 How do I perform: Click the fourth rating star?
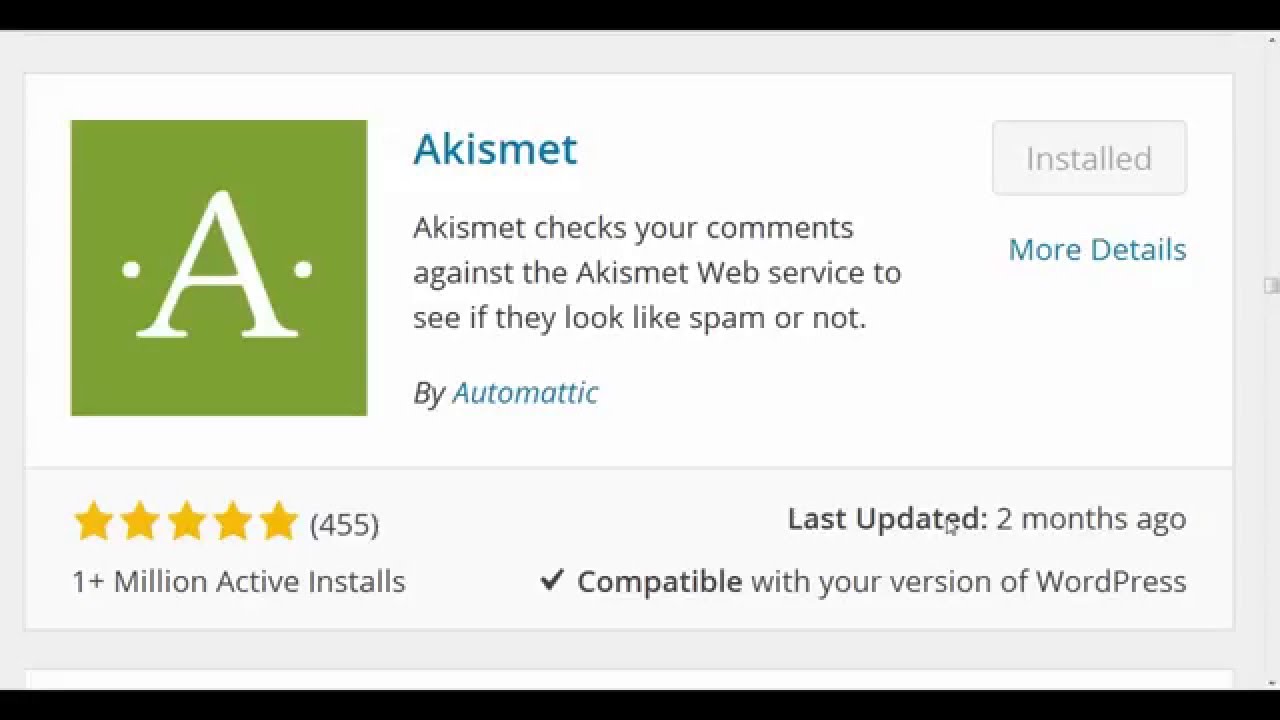pos(232,522)
